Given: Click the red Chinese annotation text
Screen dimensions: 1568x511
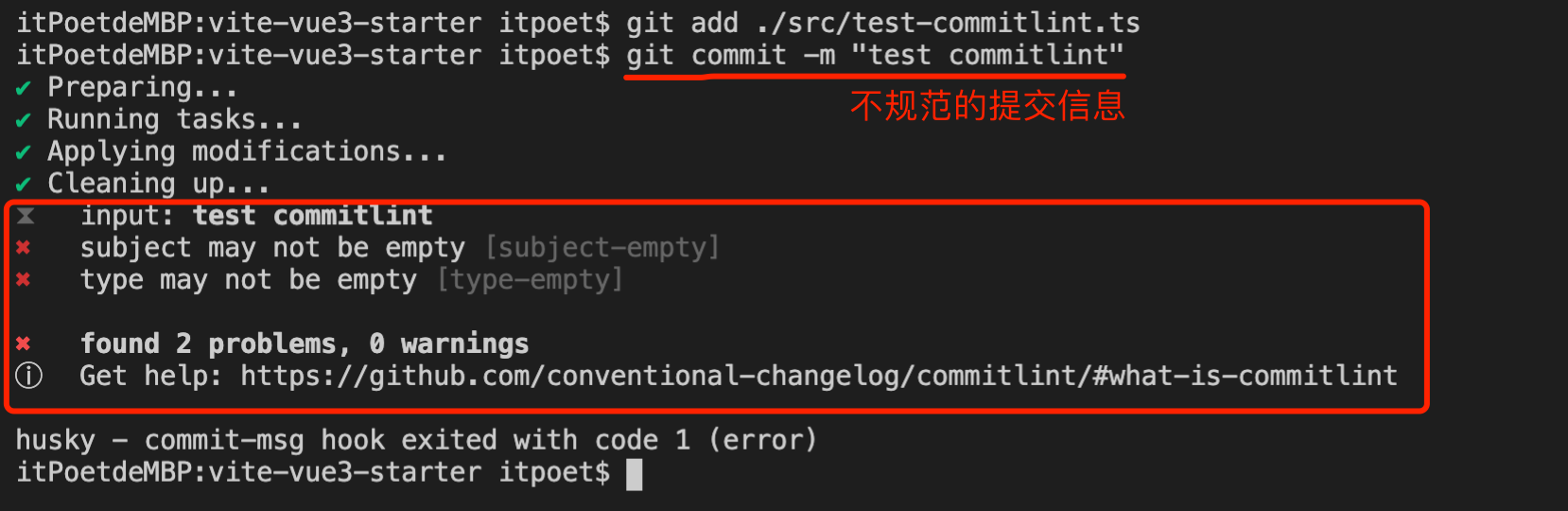Looking at the screenshot, I should (987, 105).
